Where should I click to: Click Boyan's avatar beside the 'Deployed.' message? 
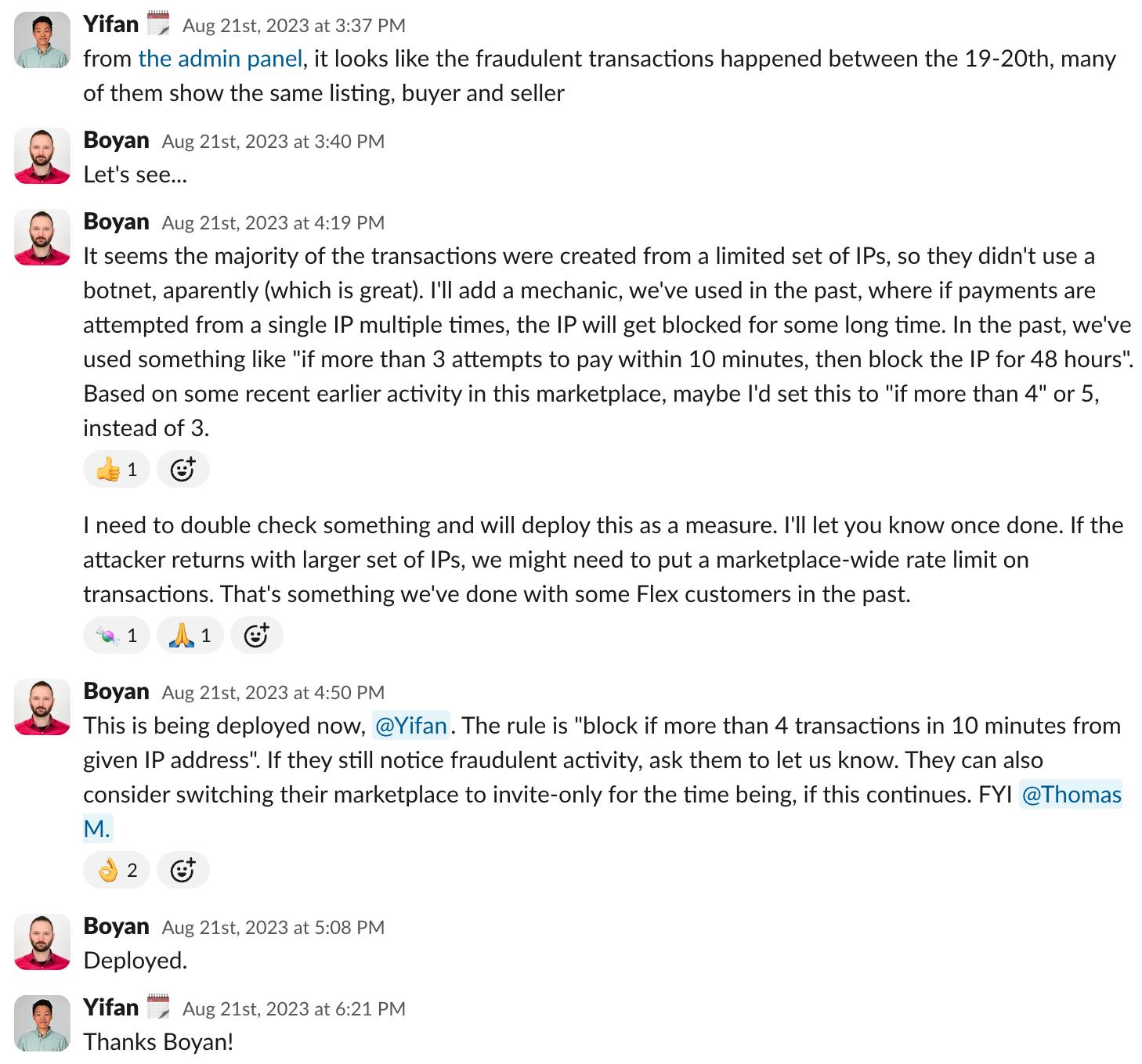42,942
